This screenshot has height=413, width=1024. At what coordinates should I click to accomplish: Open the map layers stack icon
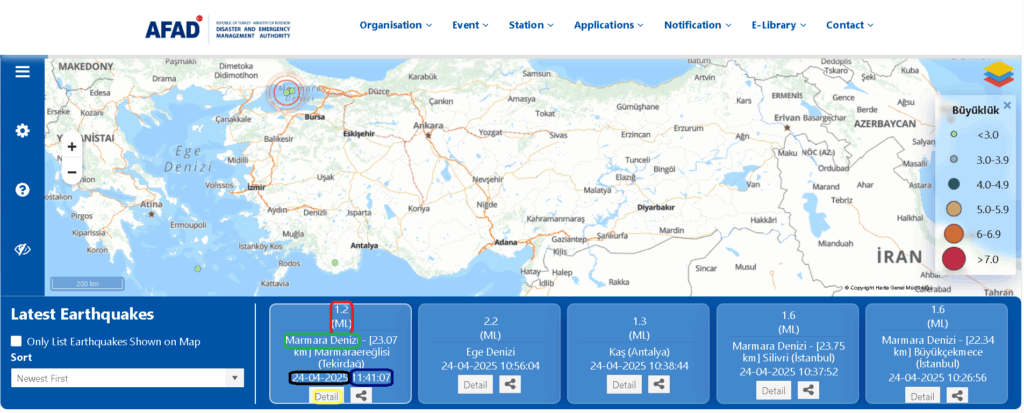pyautogui.click(x=997, y=74)
